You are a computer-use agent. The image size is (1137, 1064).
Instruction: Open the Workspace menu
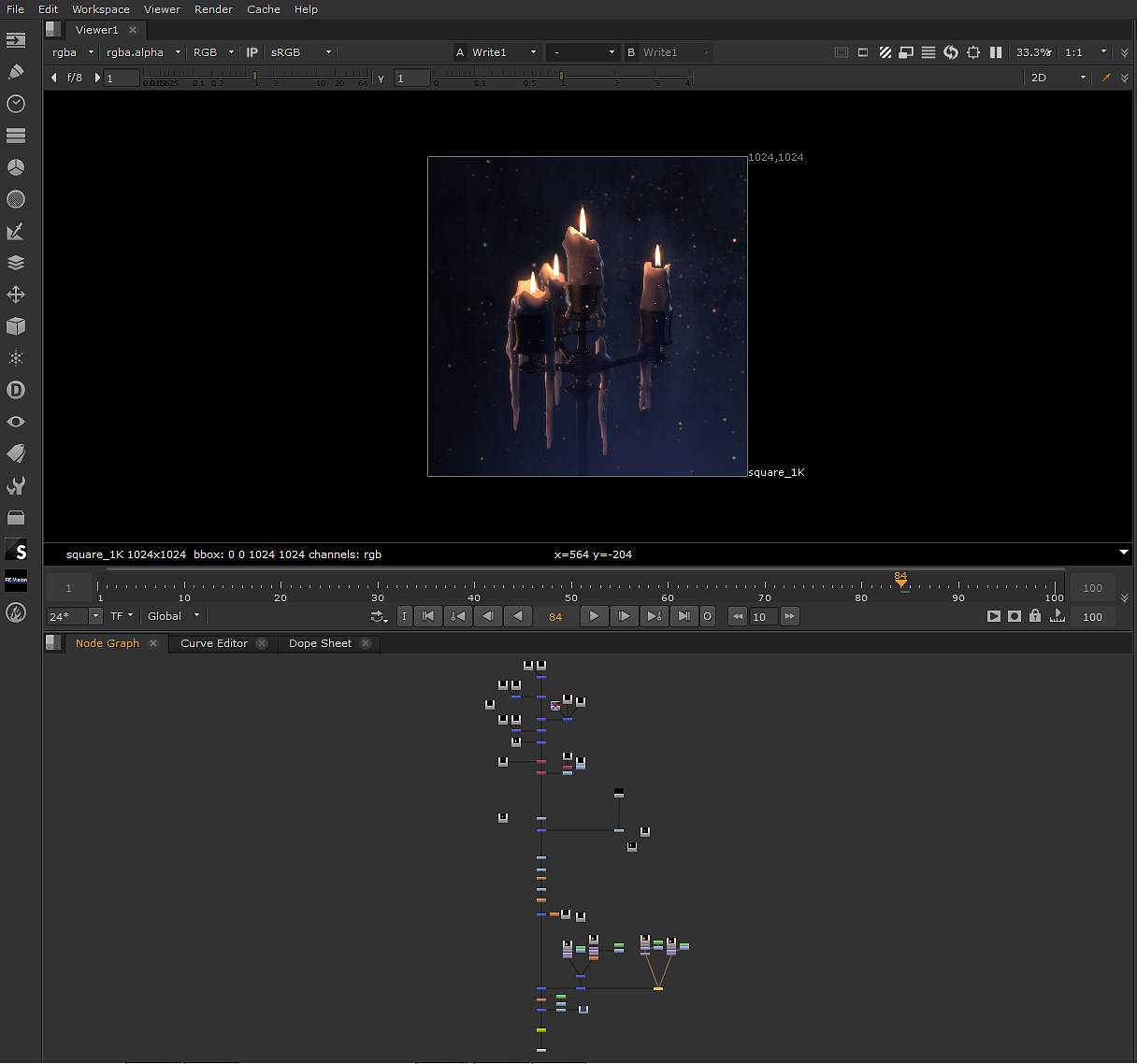point(101,9)
